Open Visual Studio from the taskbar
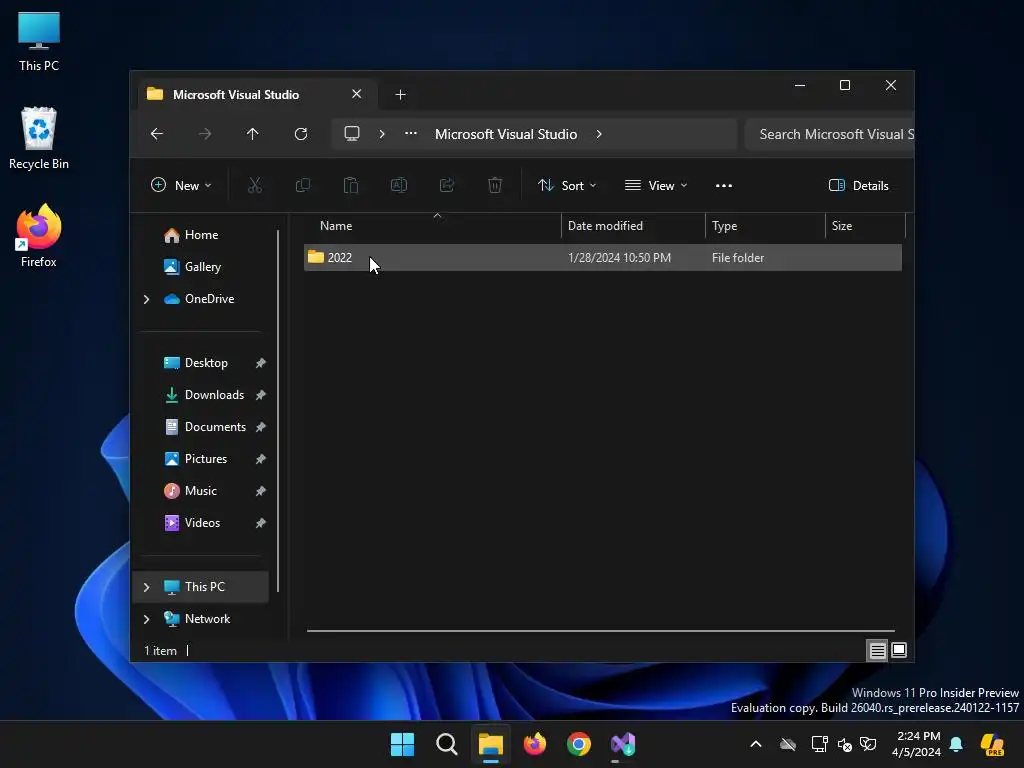The image size is (1024, 768). [623, 744]
